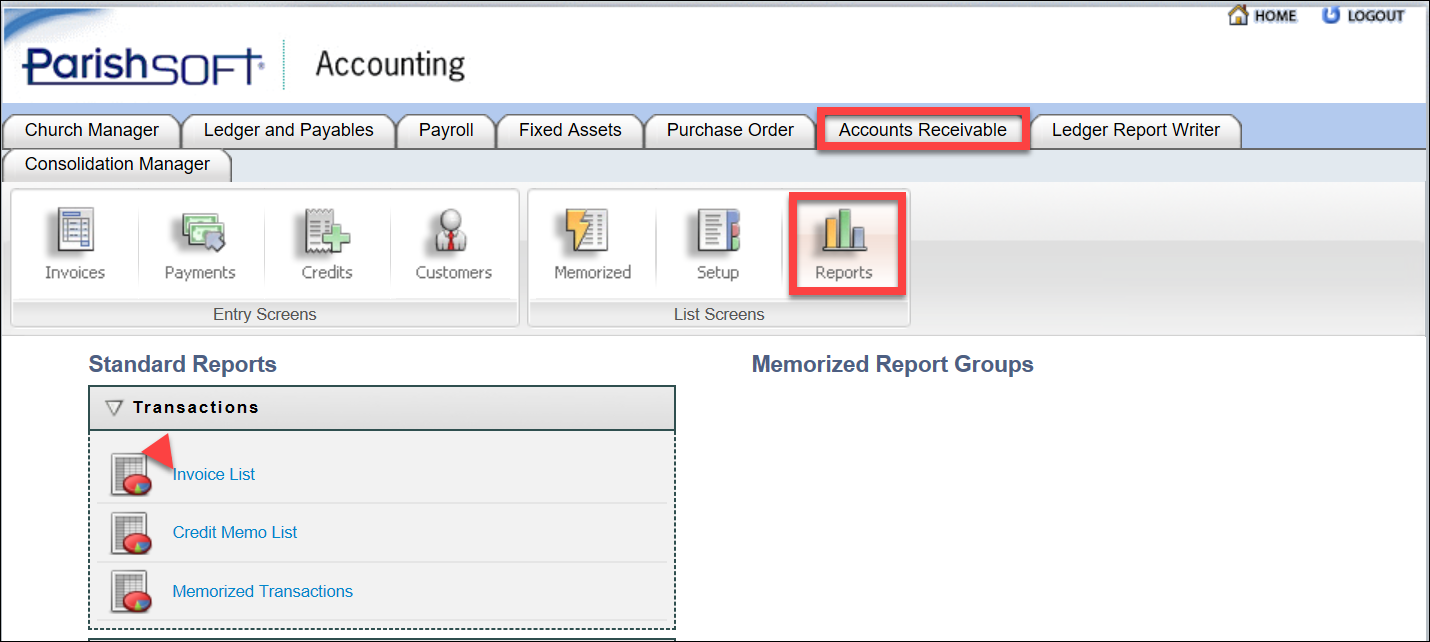This screenshot has width=1430, height=642.
Task: Open the Credit Memo List report link
Action: click(235, 532)
